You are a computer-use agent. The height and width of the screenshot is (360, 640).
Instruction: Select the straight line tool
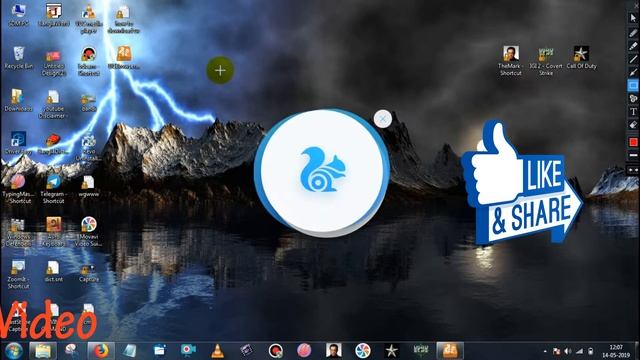click(633, 59)
